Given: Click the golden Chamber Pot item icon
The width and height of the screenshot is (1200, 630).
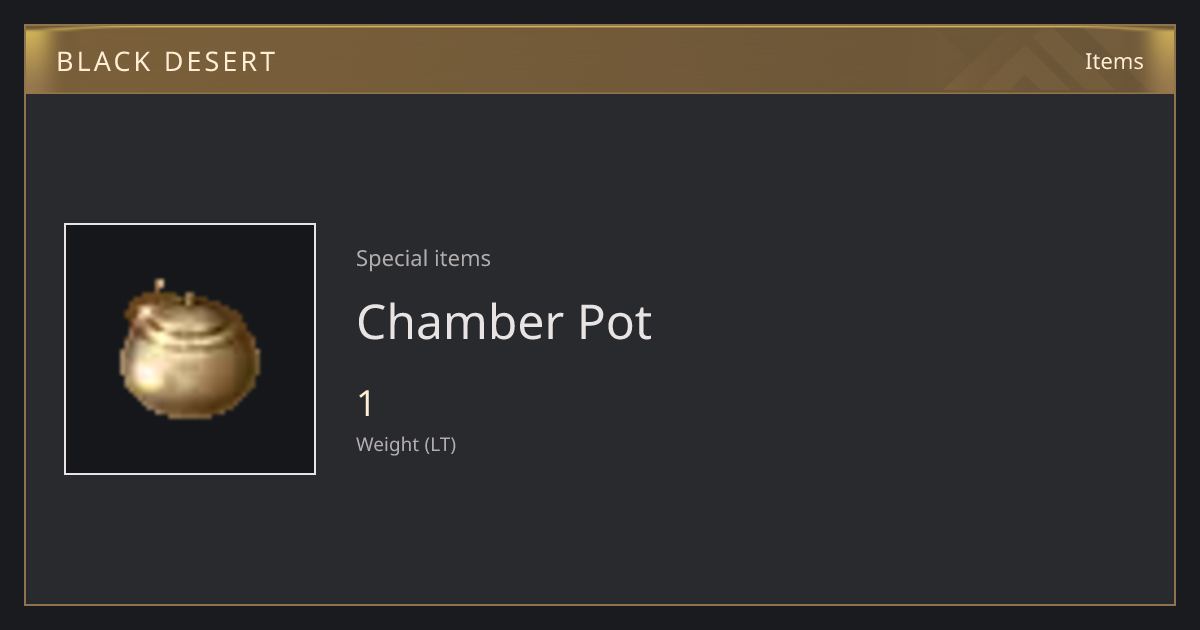Looking at the screenshot, I should click(188, 350).
